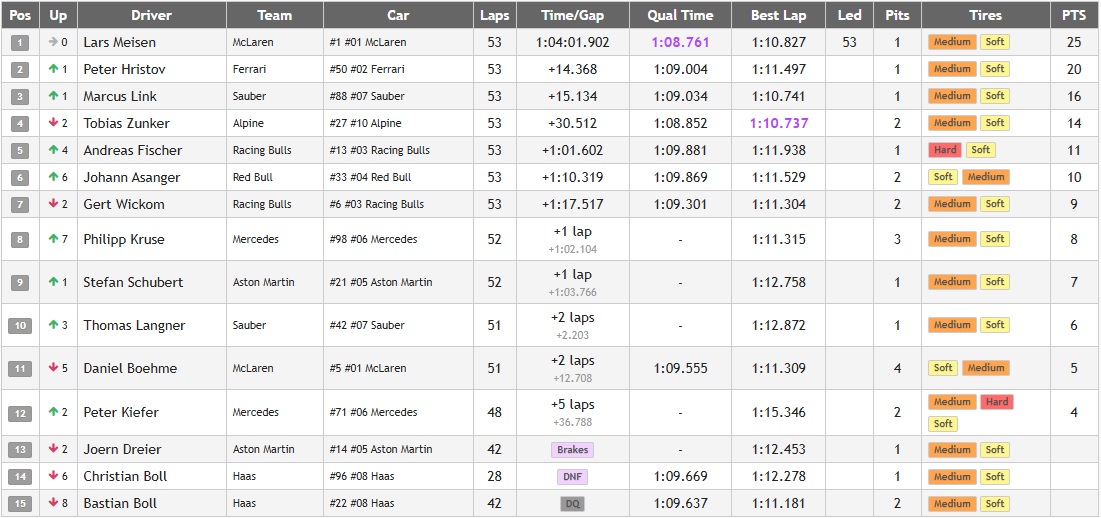Click the PTS column header

pyautogui.click(x=1074, y=15)
